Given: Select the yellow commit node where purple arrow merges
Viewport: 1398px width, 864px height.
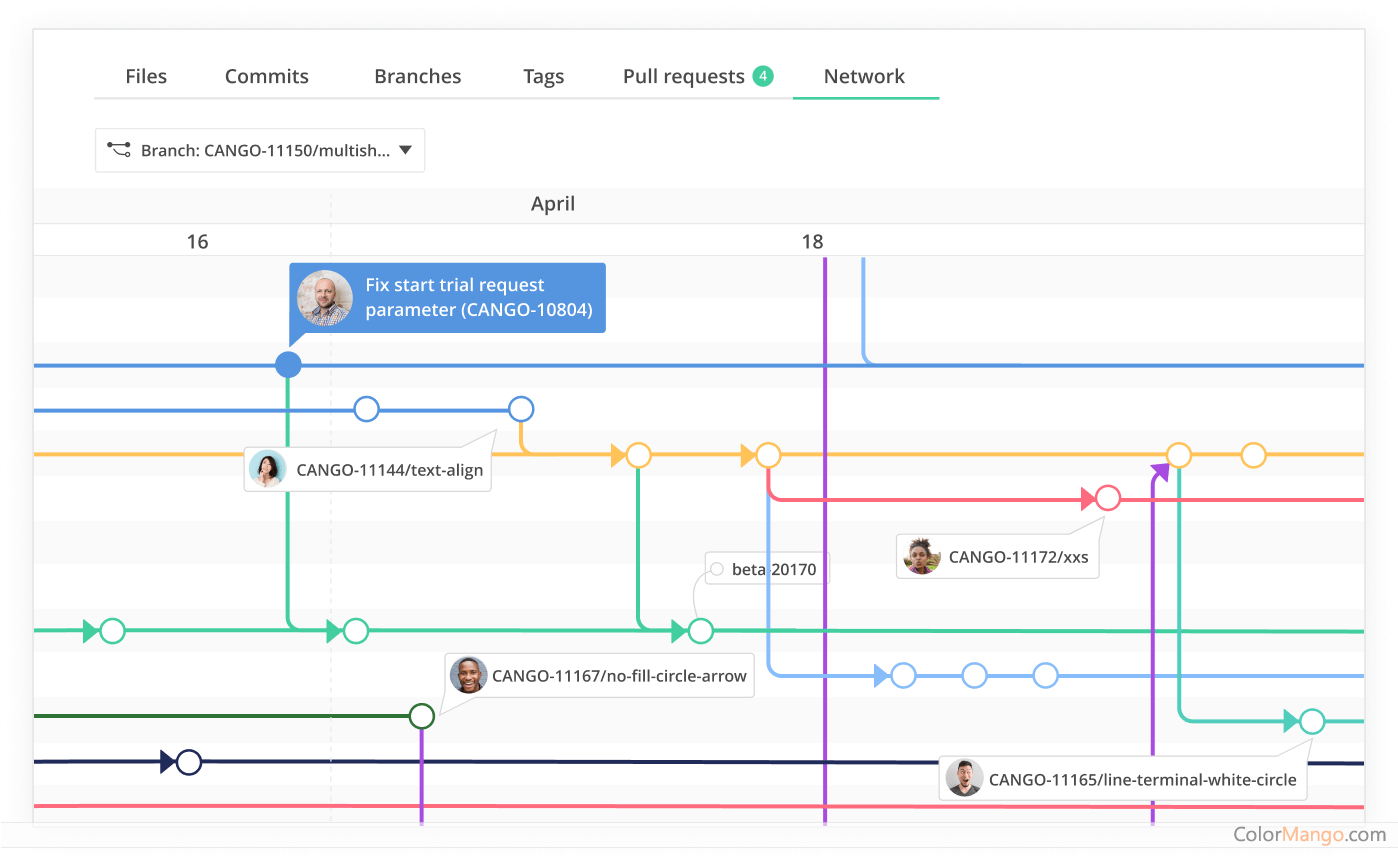Looking at the screenshot, I should click(1179, 455).
